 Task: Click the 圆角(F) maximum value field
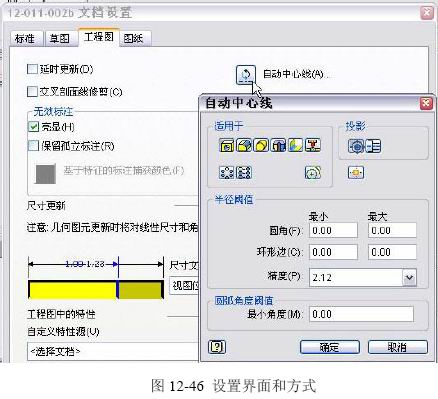click(x=392, y=230)
